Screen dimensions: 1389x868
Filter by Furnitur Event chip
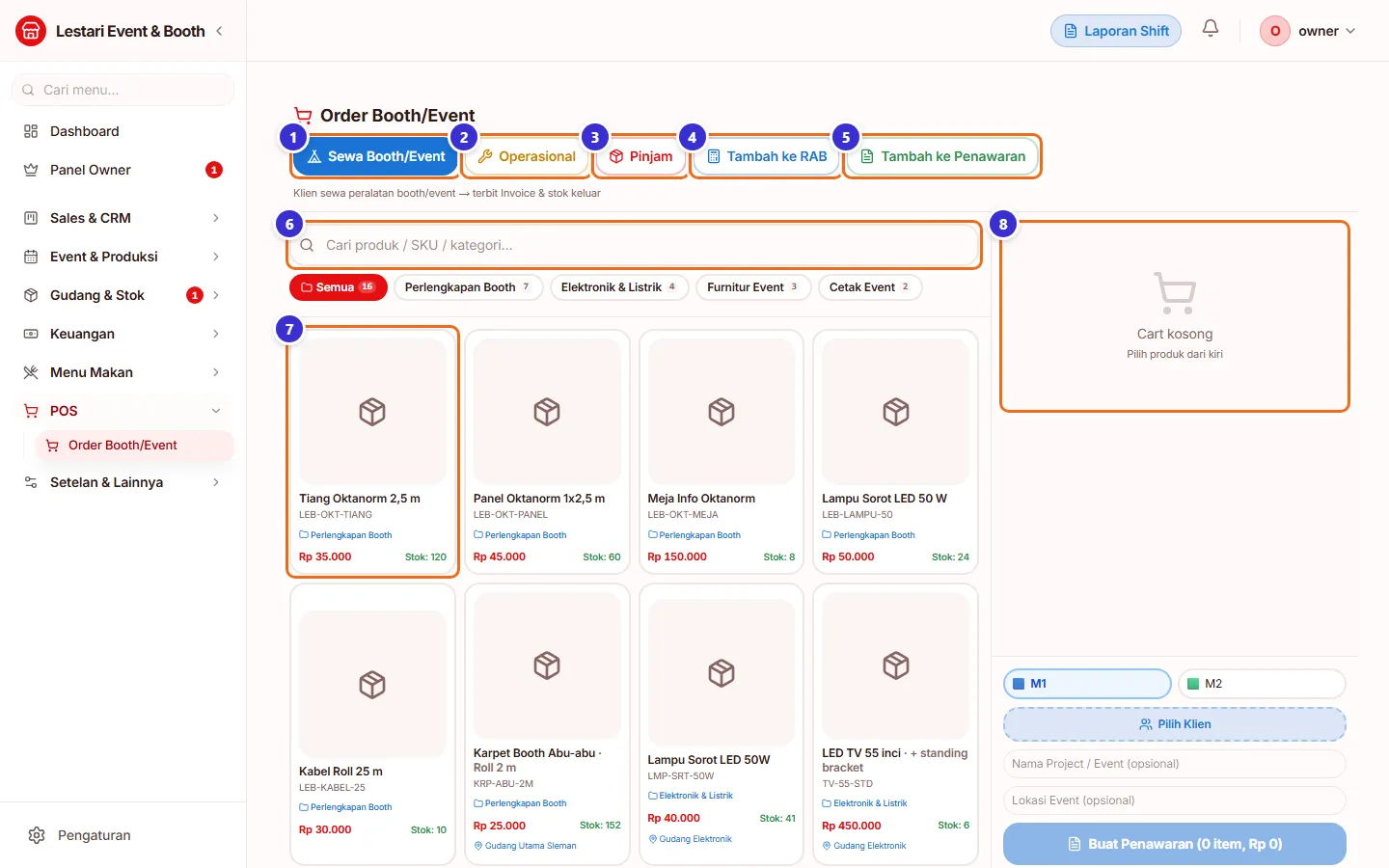click(x=753, y=287)
